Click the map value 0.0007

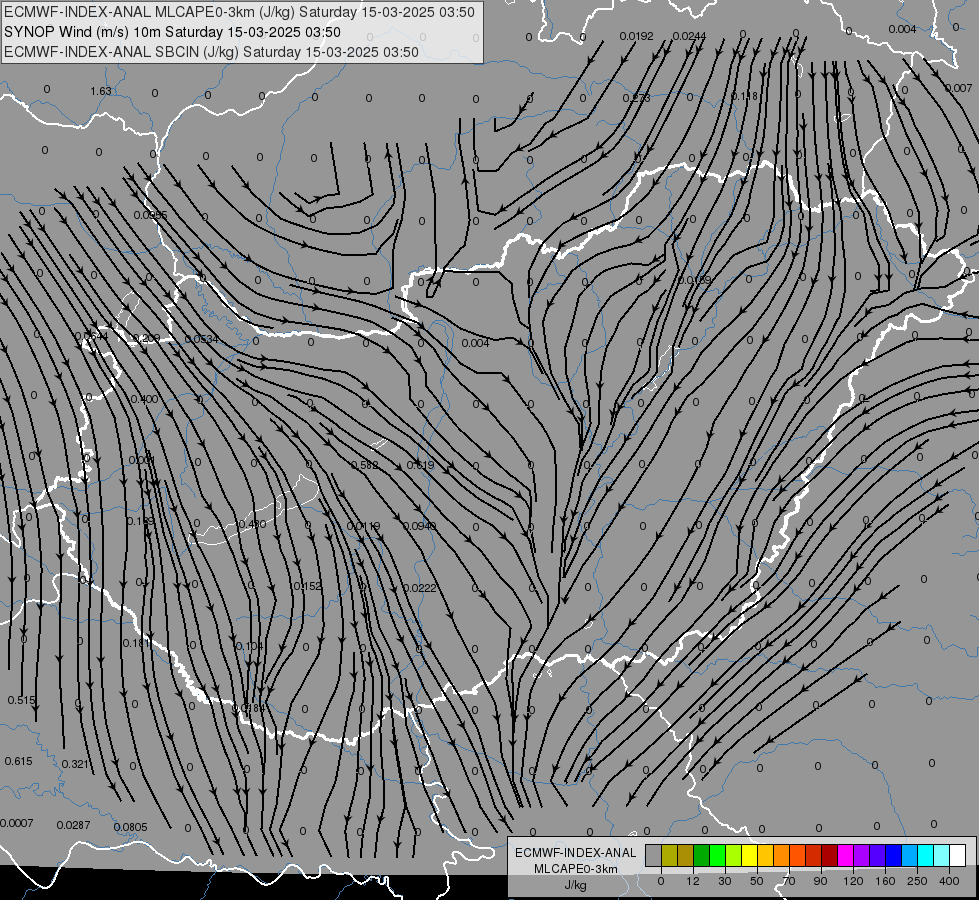[17, 823]
